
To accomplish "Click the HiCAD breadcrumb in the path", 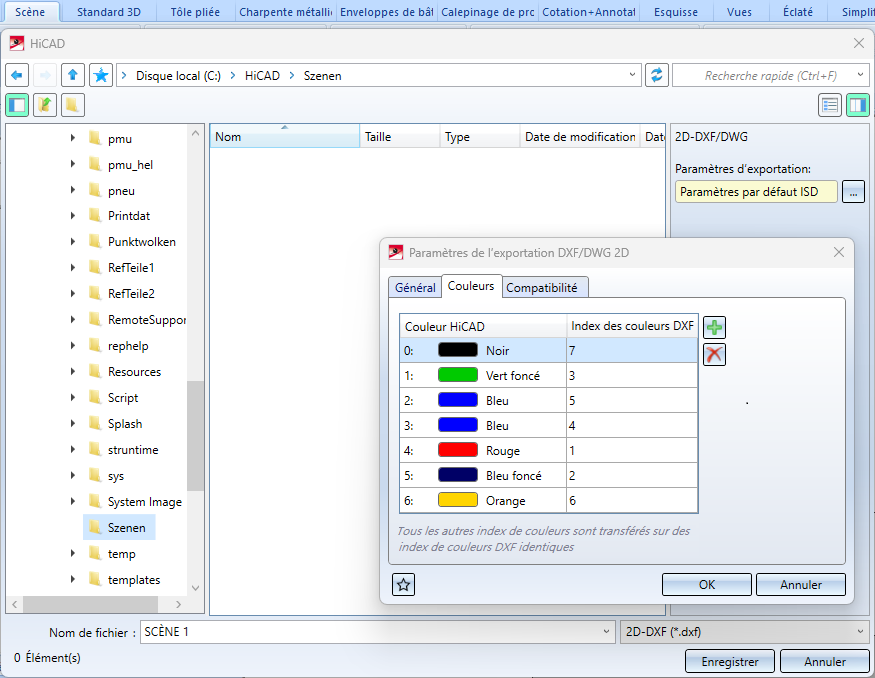I will click(x=262, y=75).
